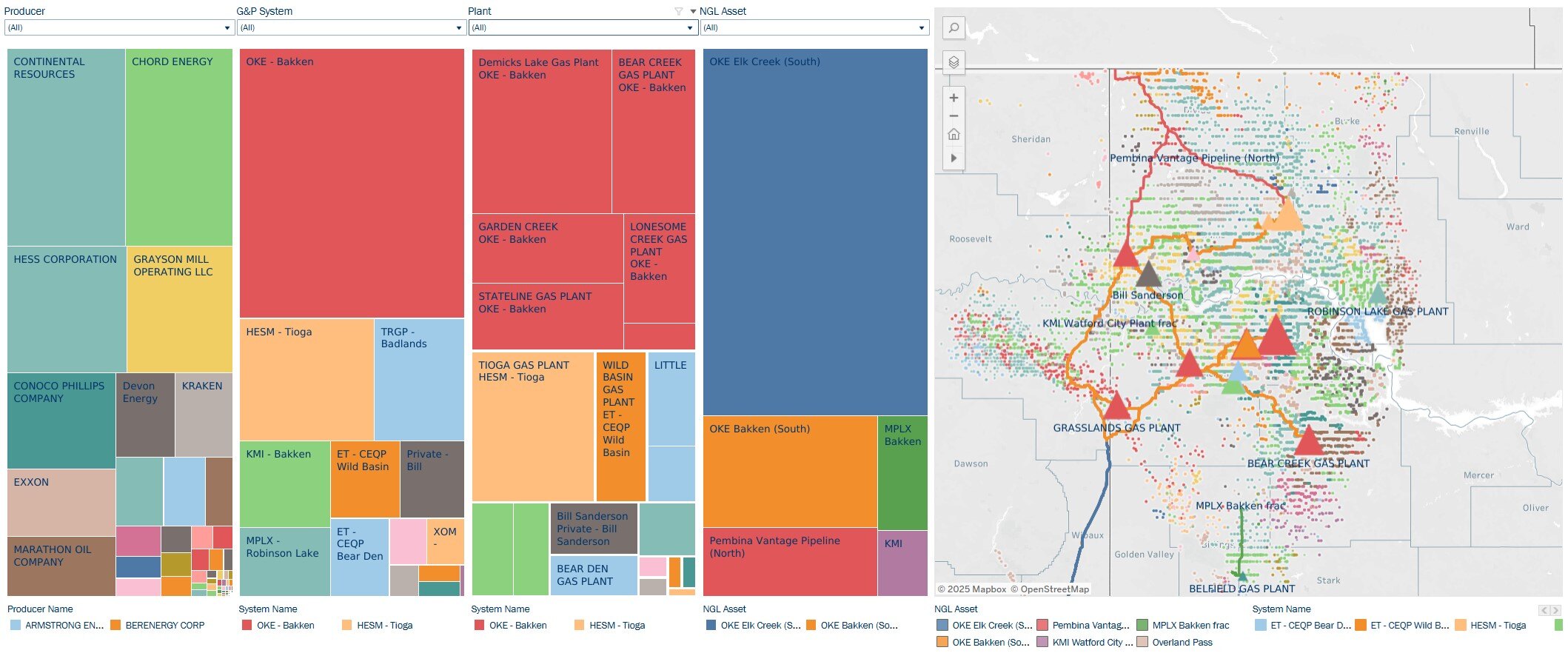
Task: Open the G&P System filter dropdown
Action: click(351, 27)
